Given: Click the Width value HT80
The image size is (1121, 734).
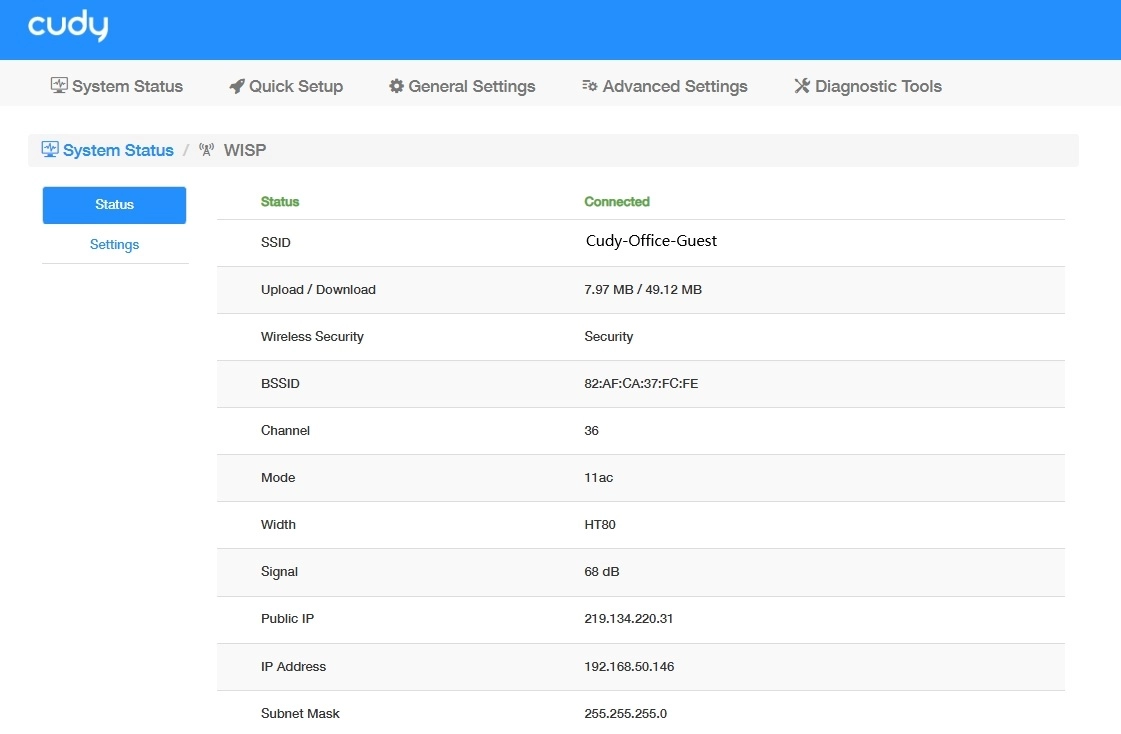Looking at the screenshot, I should 600,525.
